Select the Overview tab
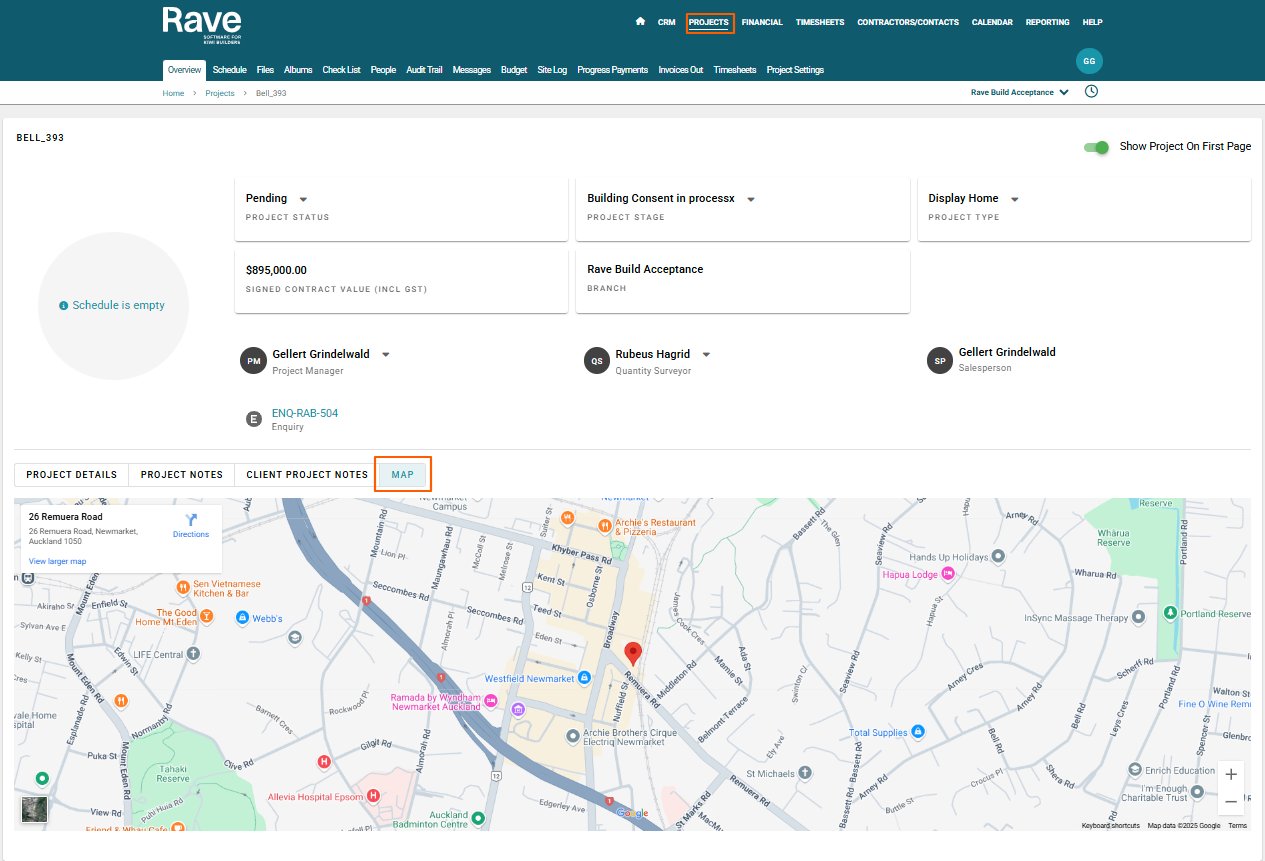The height and width of the screenshot is (861, 1265). click(184, 70)
